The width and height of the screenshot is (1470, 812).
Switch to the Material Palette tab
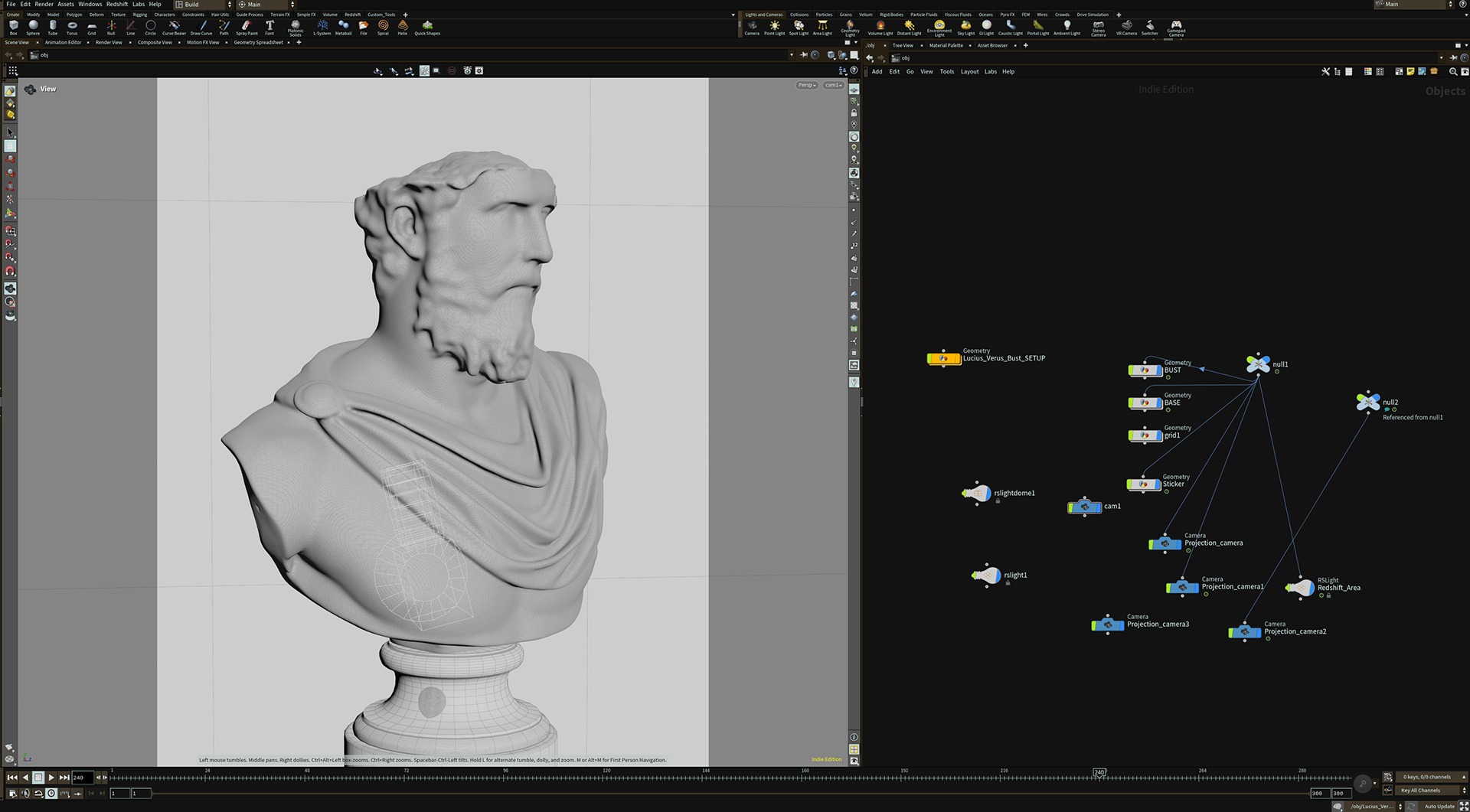pos(946,46)
